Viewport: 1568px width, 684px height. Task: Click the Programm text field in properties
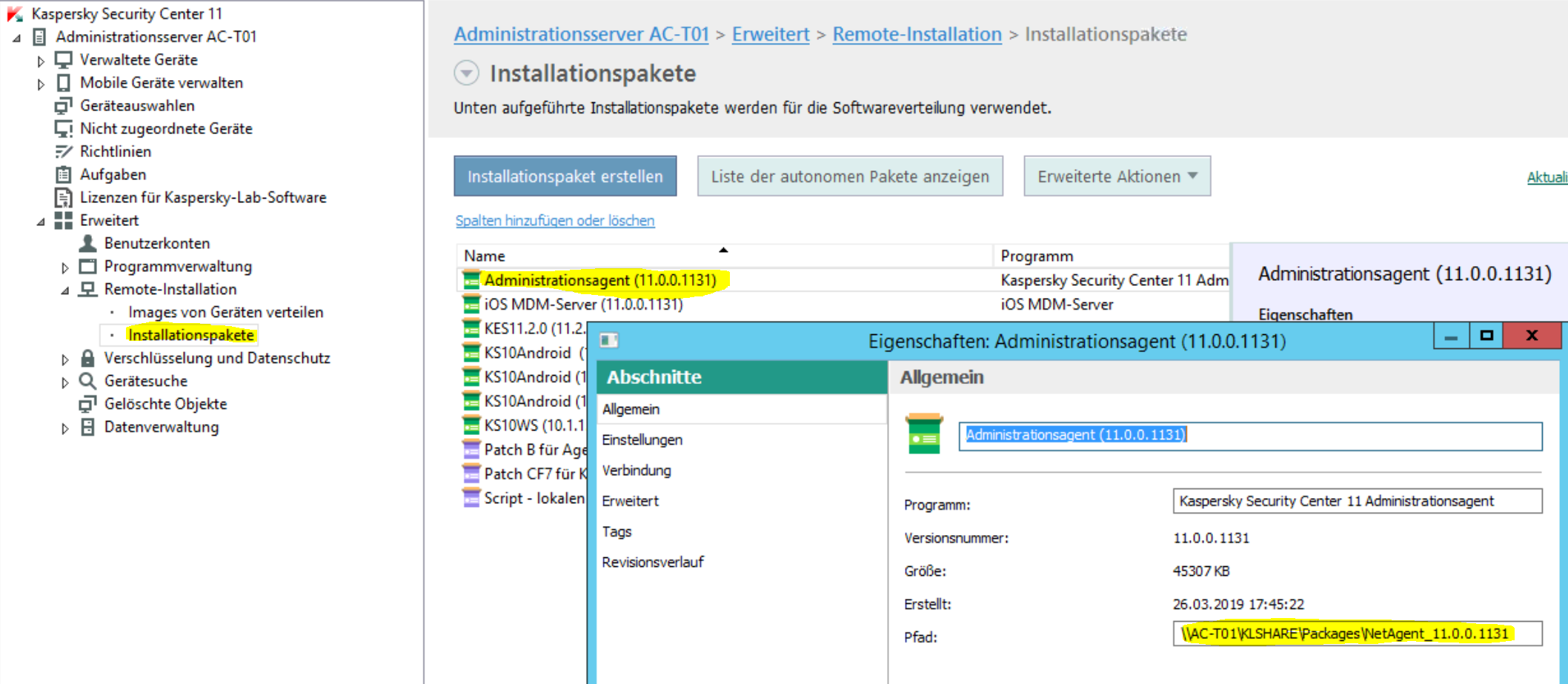(1358, 501)
